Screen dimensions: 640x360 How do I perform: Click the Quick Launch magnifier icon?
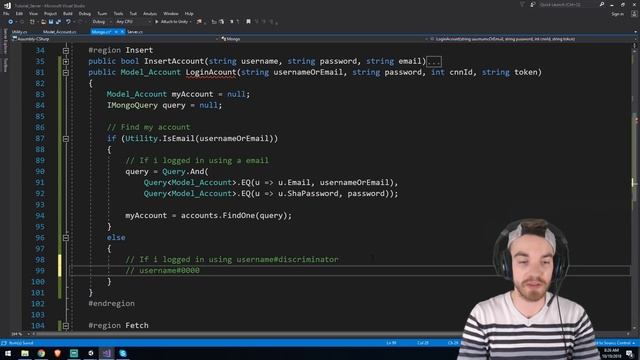602,4
